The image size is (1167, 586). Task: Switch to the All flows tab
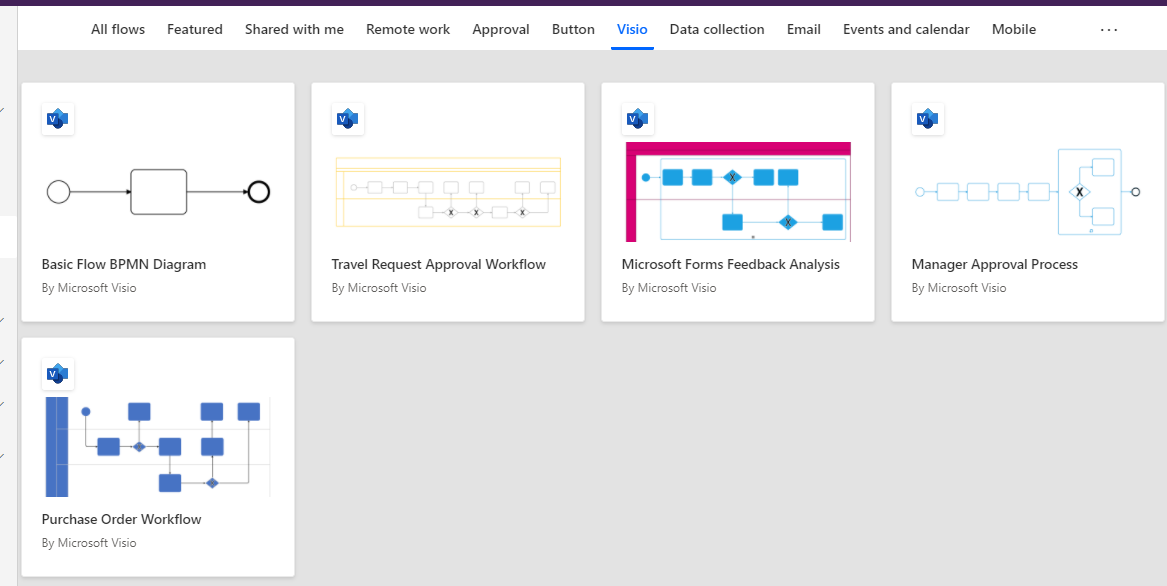point(117,29)
